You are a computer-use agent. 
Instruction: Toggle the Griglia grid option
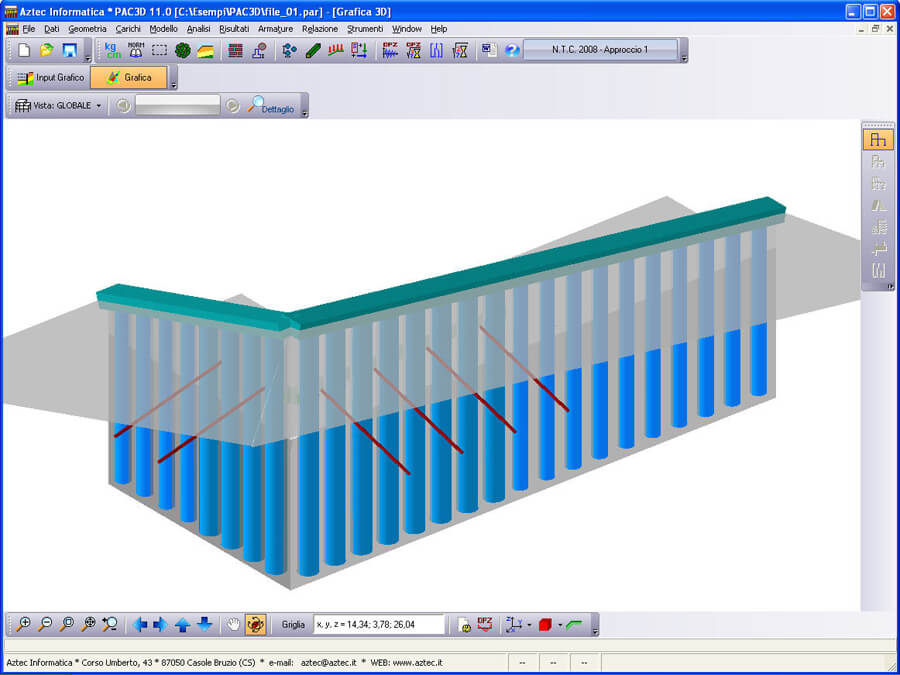(x=293, y=625)
